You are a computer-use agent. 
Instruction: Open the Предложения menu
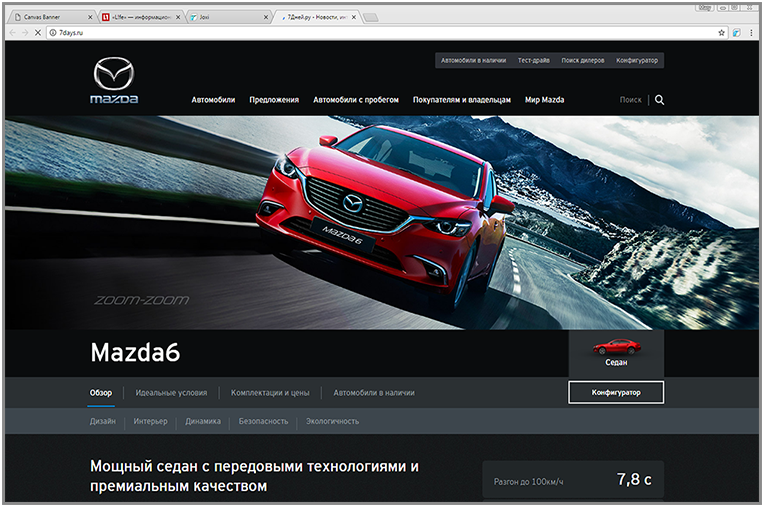coord(274,100)
